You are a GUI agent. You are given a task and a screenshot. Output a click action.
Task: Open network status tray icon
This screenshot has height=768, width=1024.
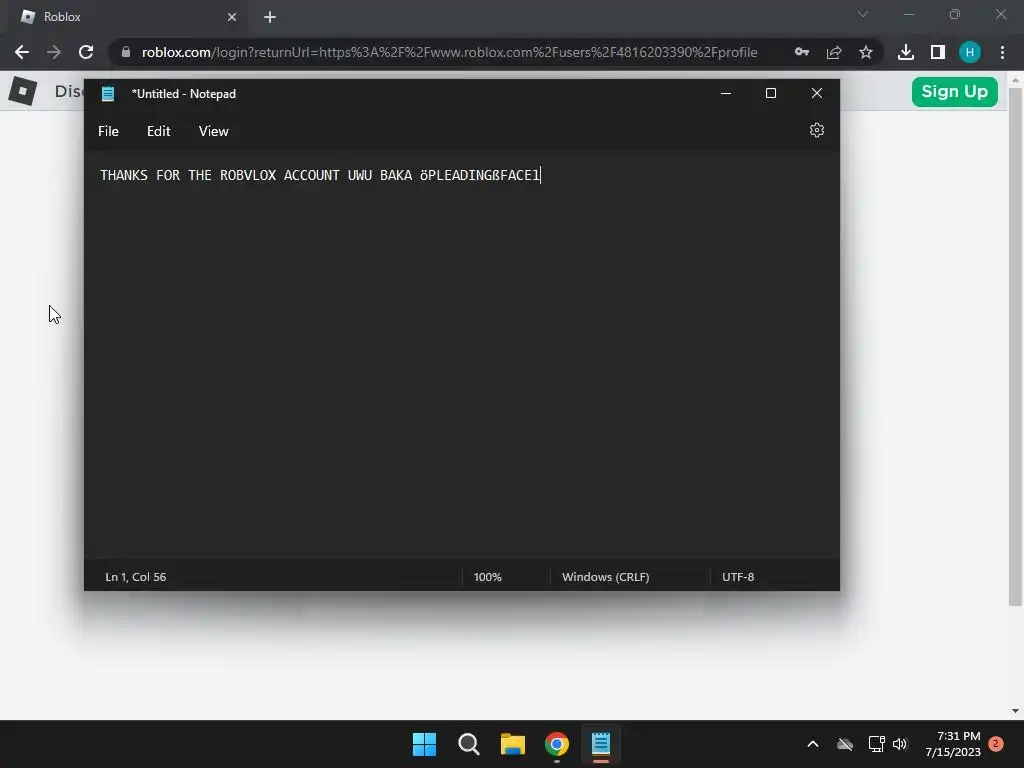coord(876,744)
